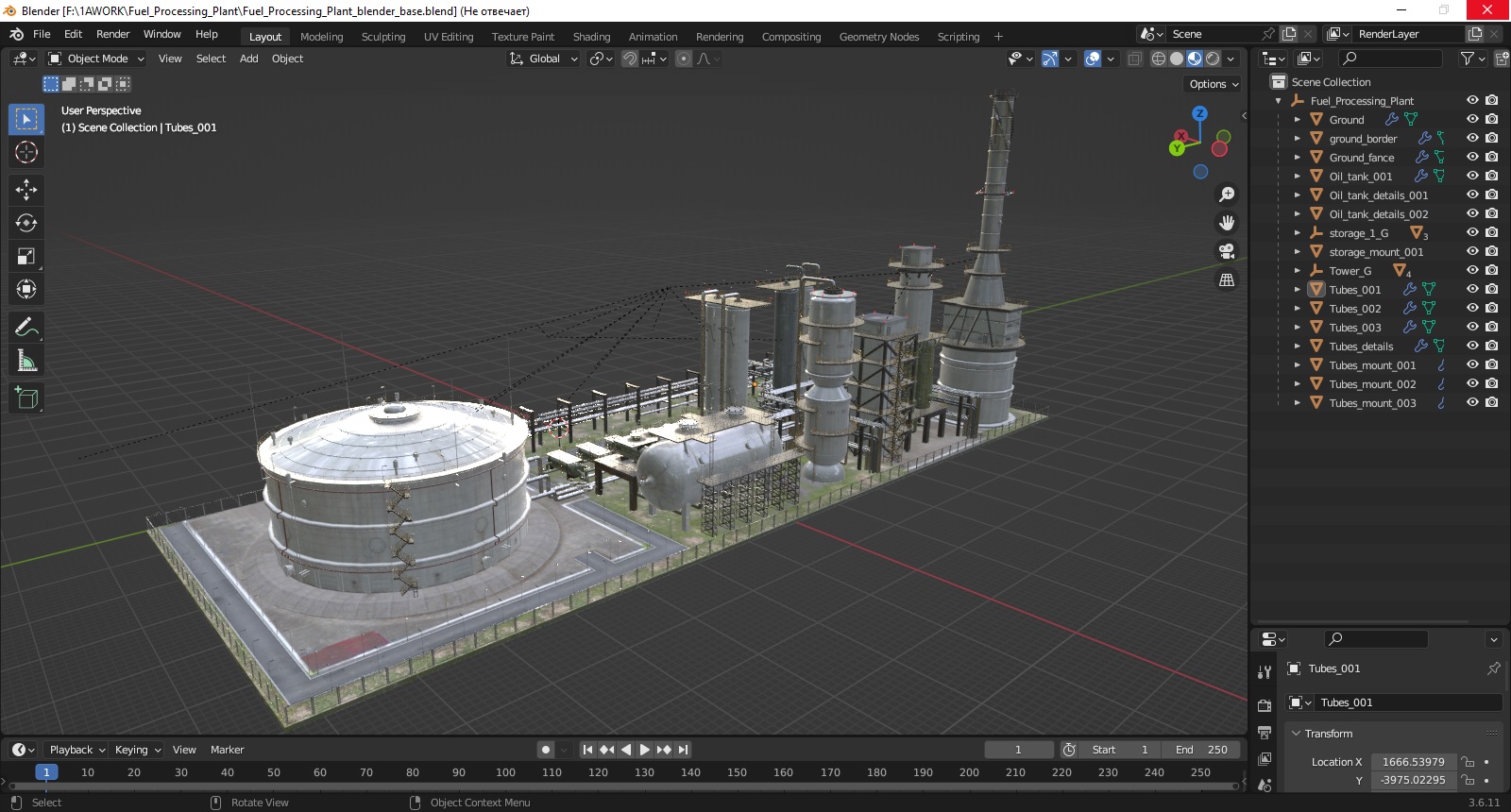Viewport: 1511px width, 812px height.
Task: Click the Blender logo menu icon
Action: (16, 34)
